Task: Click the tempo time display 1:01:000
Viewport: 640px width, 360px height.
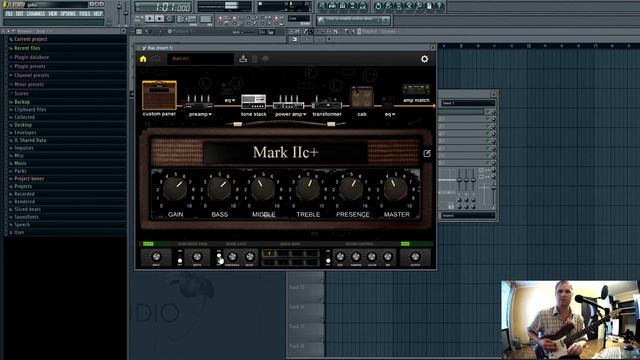Action: 163,7
